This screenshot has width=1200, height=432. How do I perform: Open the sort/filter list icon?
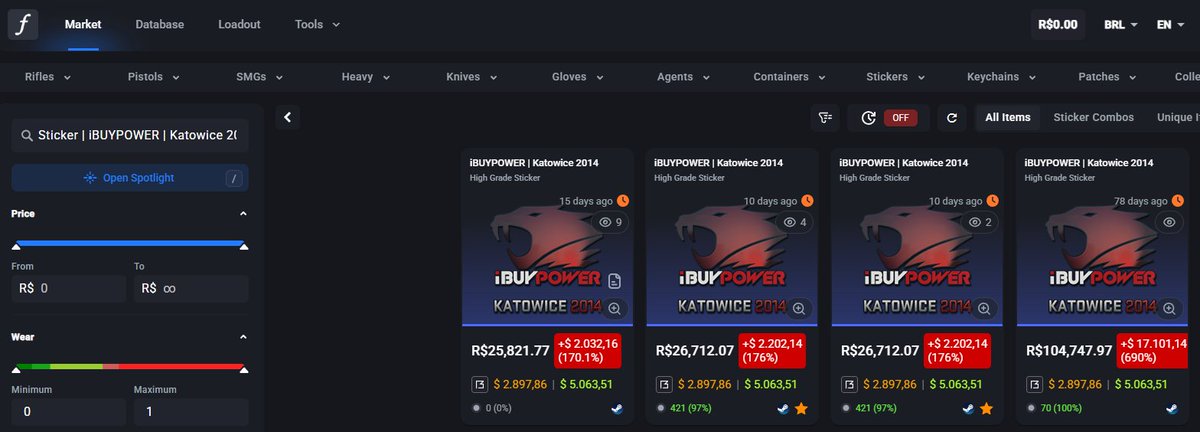pos(825,118)
